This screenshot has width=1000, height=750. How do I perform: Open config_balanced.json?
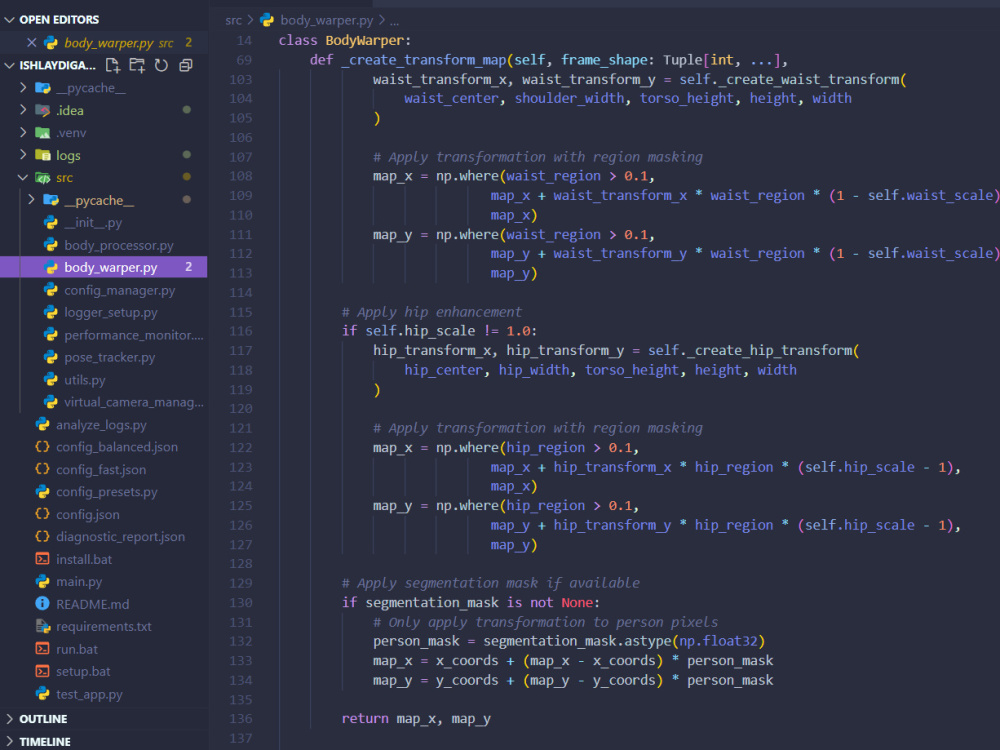(117, 447)
